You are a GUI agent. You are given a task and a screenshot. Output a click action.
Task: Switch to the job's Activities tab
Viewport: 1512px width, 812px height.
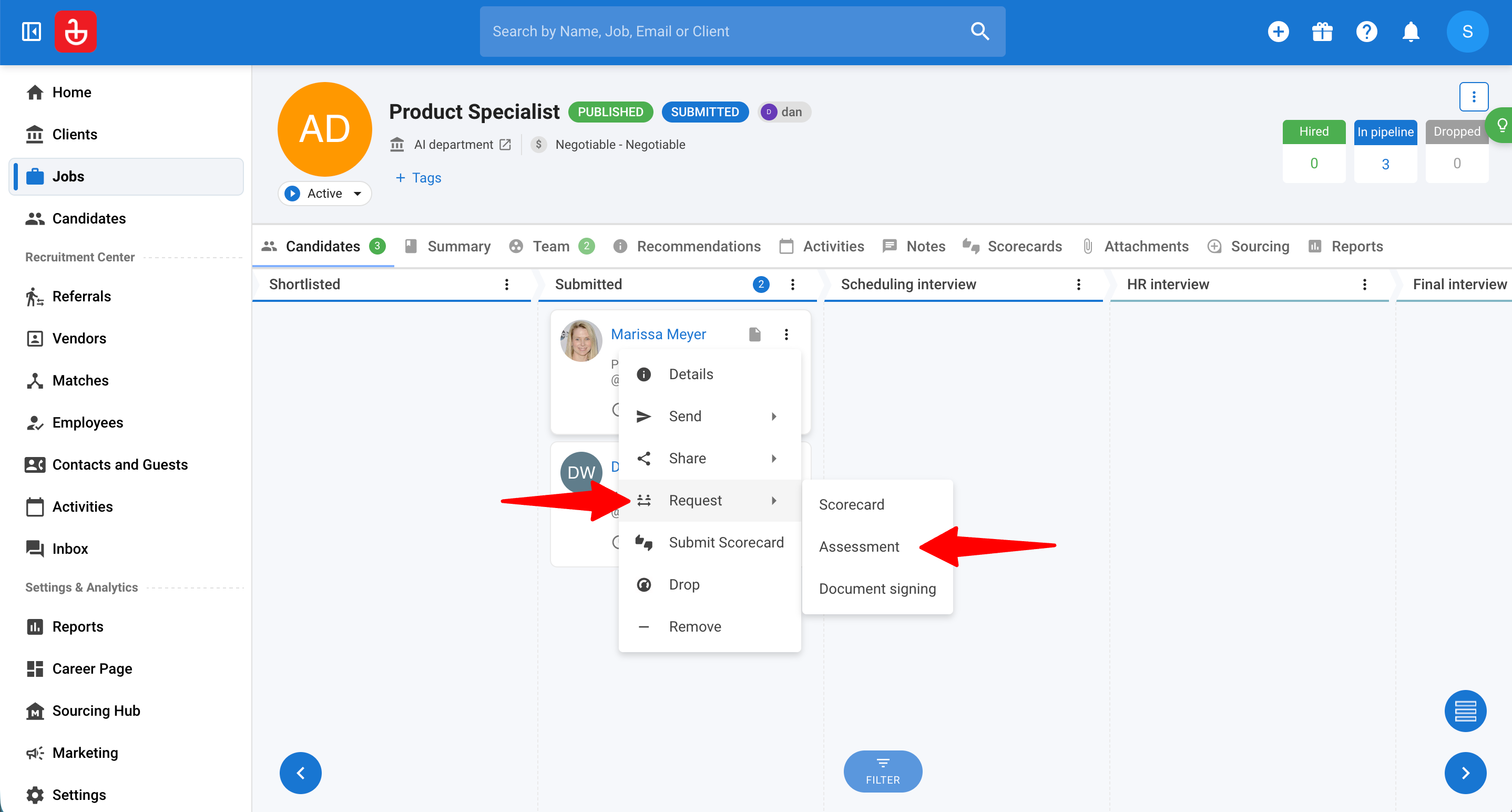821,247
